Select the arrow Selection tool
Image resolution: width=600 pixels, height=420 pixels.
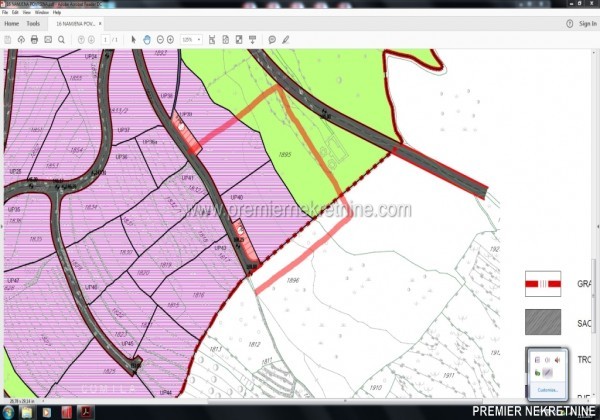pyautogui.click(x=134, y=39)
